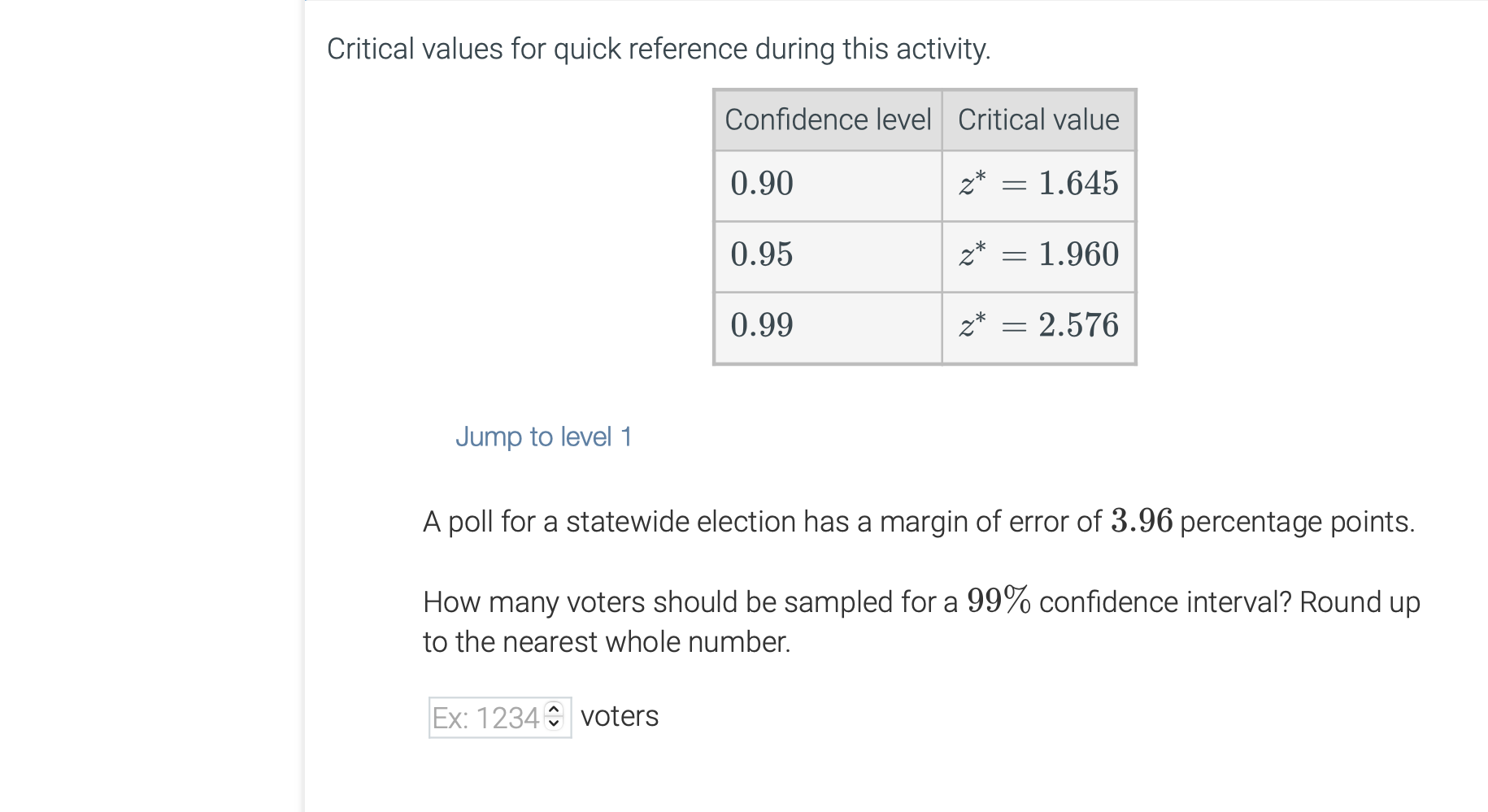This screenshot has width=1488, height=812.
Task: Select the 0.99 confidence level table cell
Action: tap(825, 325)
